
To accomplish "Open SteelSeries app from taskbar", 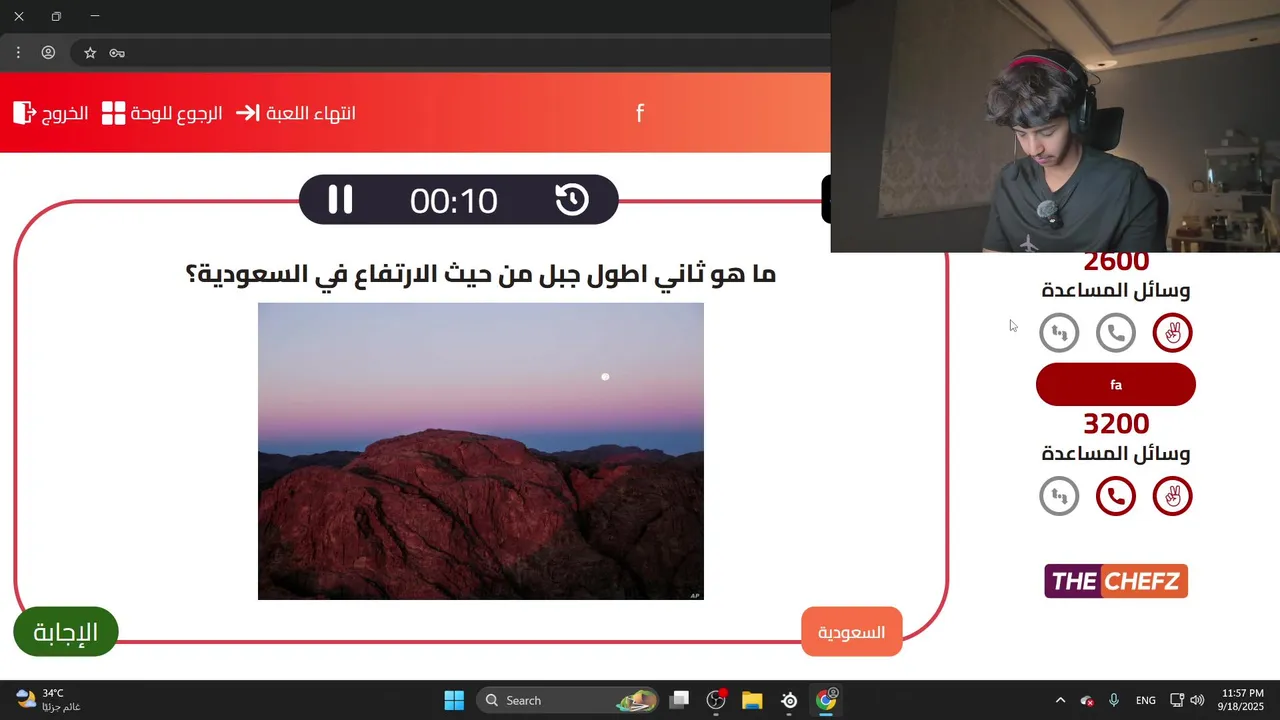I will (x=789, y=700).
